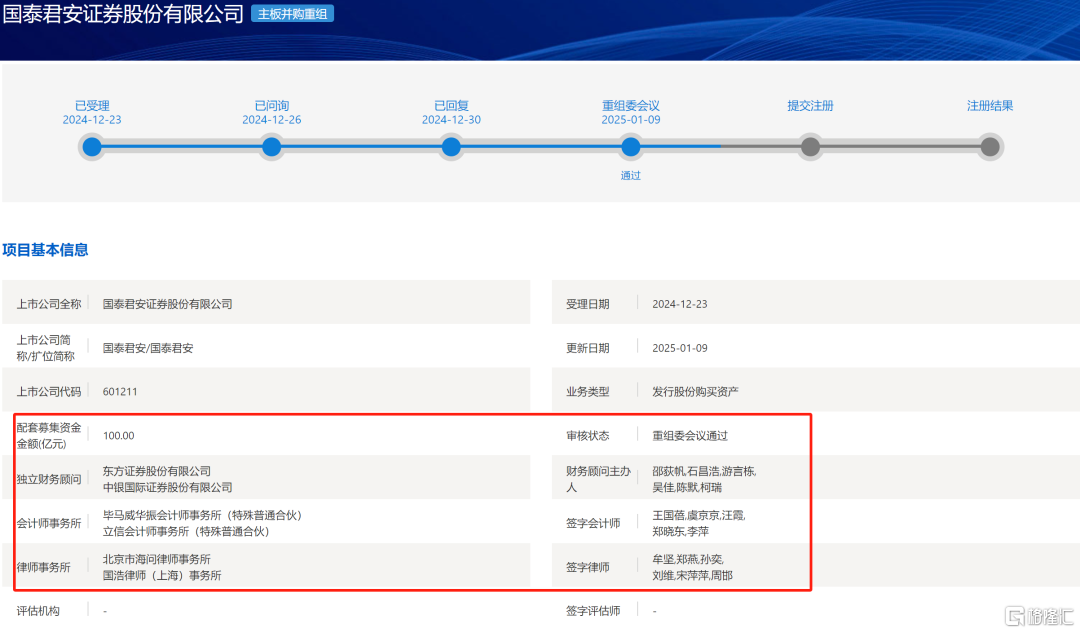The height and width of the screenshot is (633, 1080).
Task: Click the 上市公司代码 field label
Action: [x=49, y=391]
